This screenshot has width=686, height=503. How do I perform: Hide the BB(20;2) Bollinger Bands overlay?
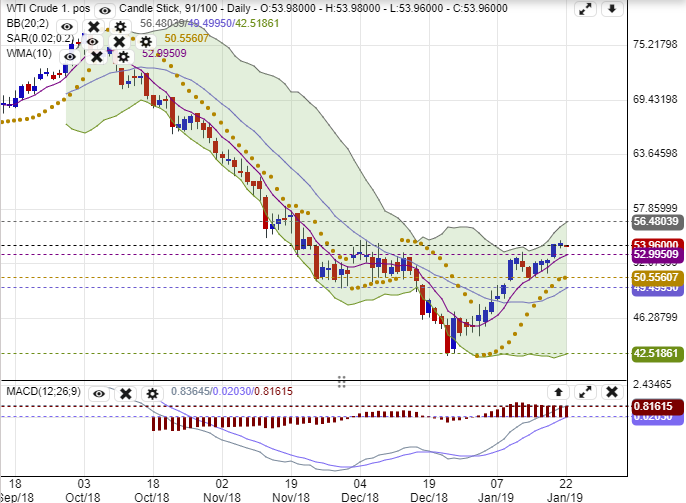tap(67, 27)
